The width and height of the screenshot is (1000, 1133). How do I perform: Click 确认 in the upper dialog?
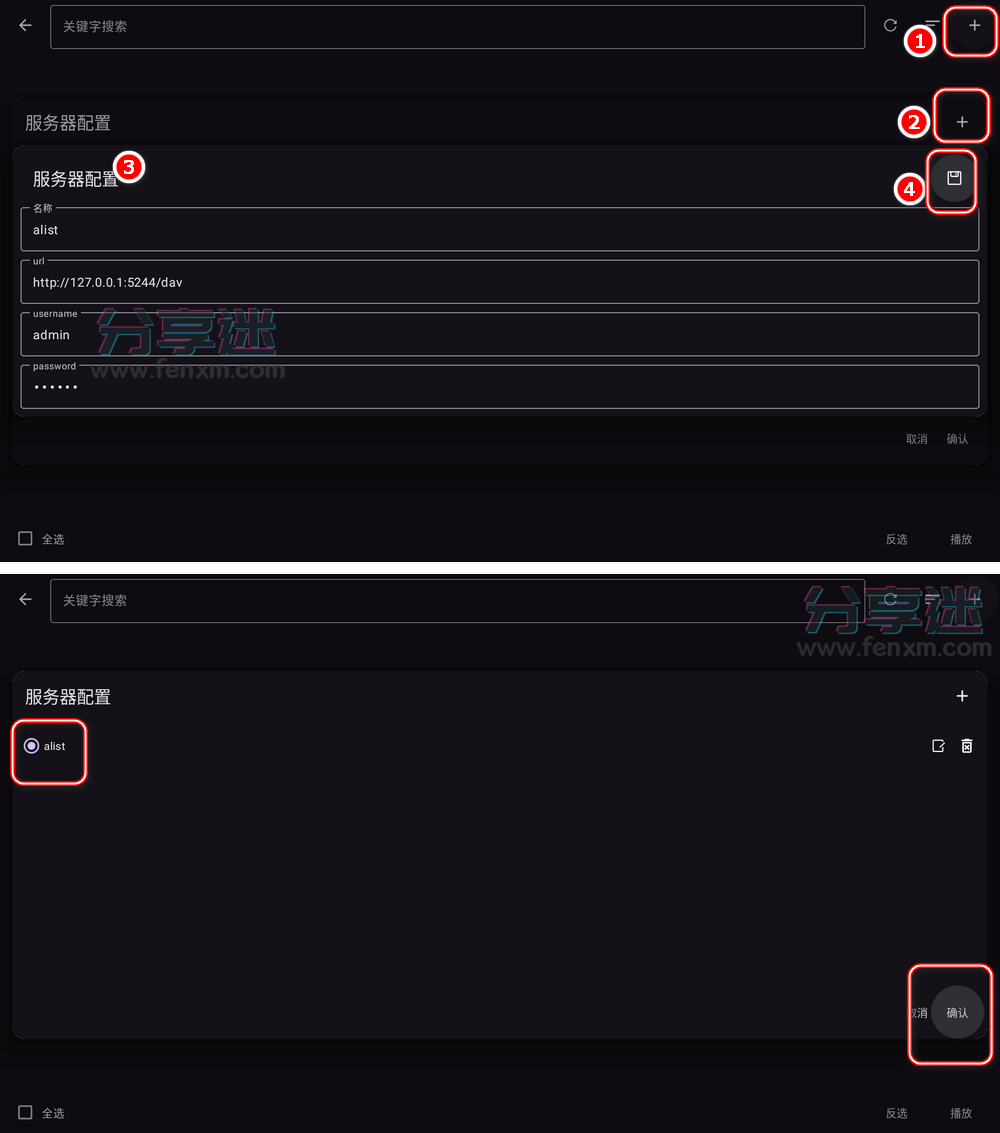point(957,439)
